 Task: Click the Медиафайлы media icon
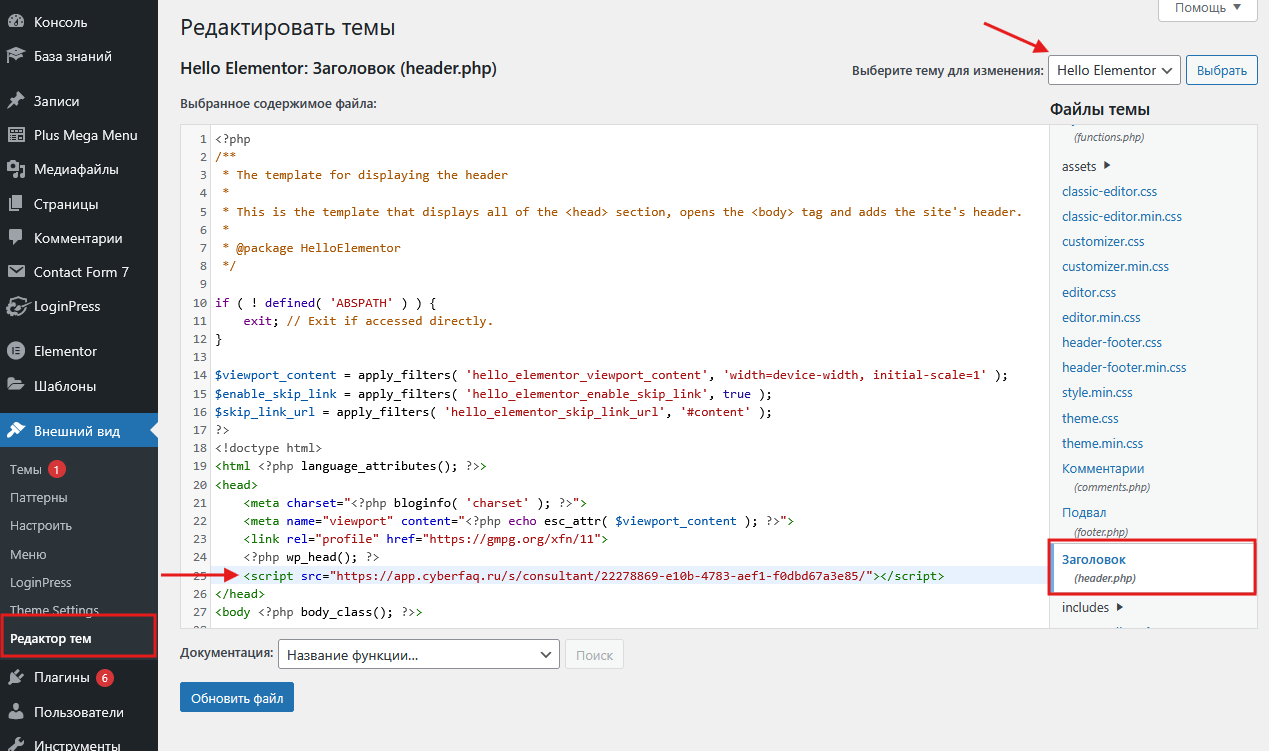[15, 169]
